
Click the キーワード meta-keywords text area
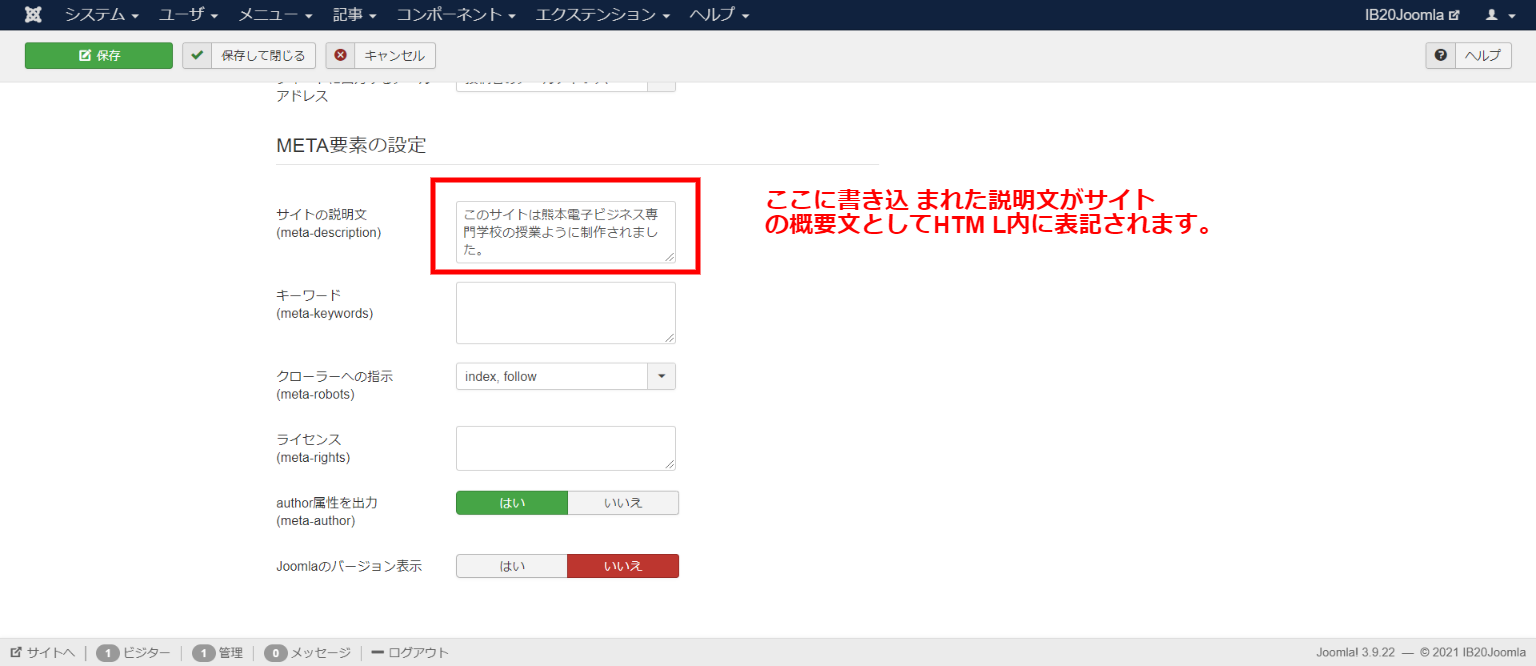click(x=565, y=313)
